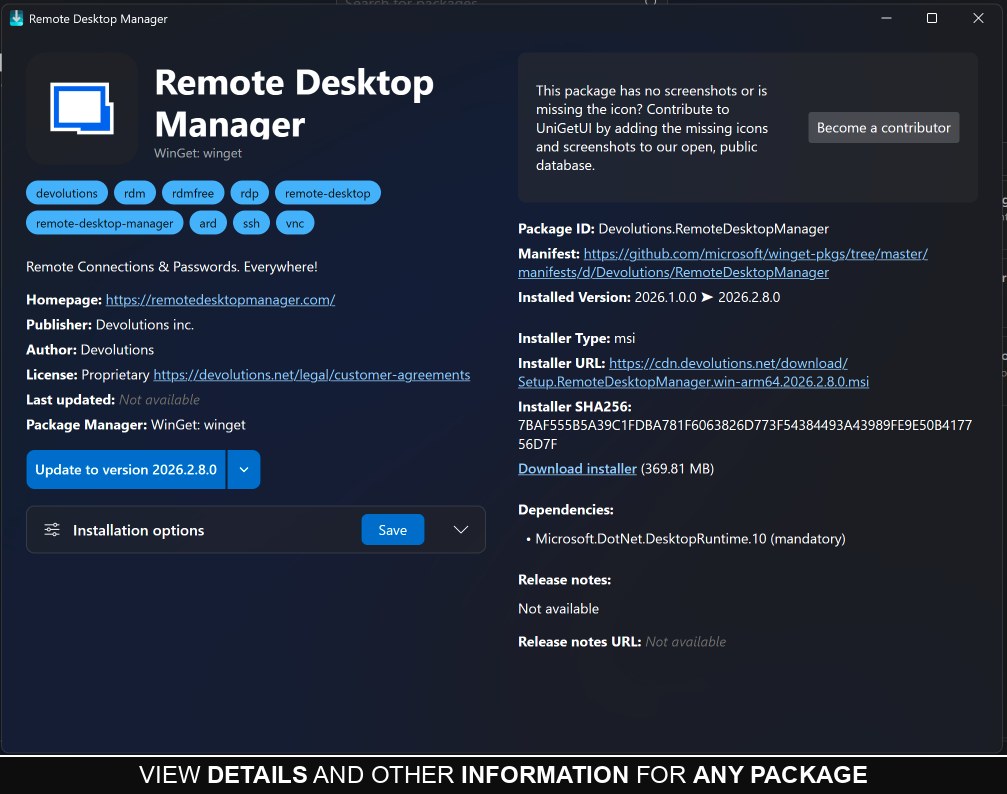Click the Remote Desktop Manager package icon

coord(82,109)
